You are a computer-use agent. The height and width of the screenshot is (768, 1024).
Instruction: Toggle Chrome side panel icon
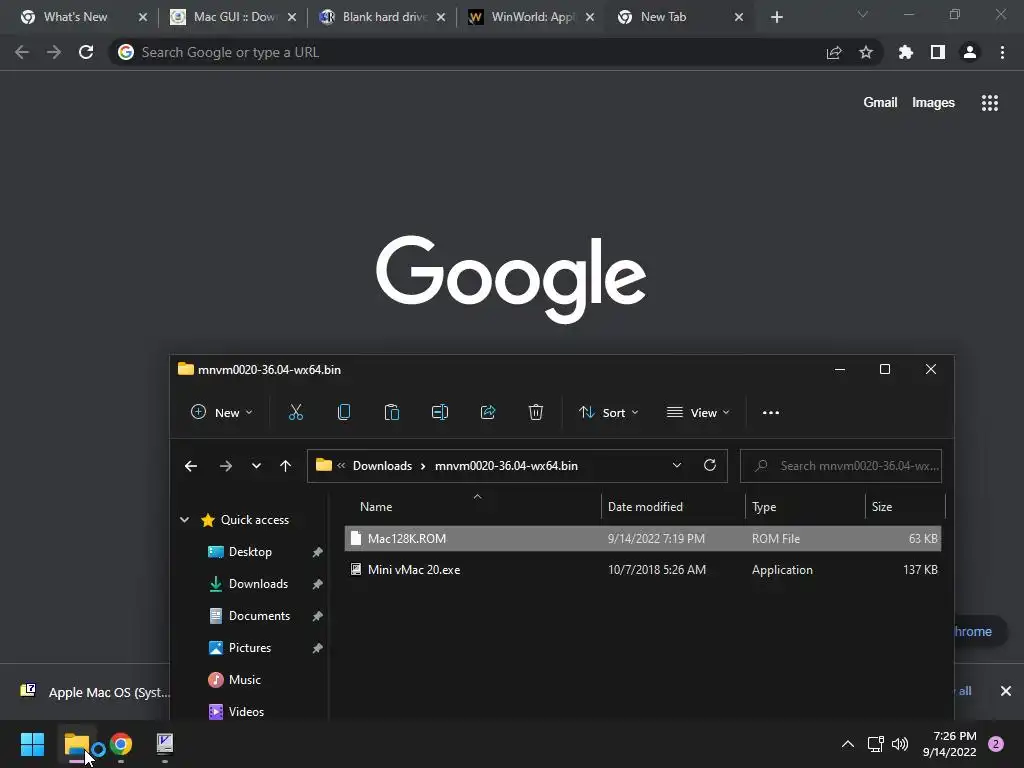point(938,52)
